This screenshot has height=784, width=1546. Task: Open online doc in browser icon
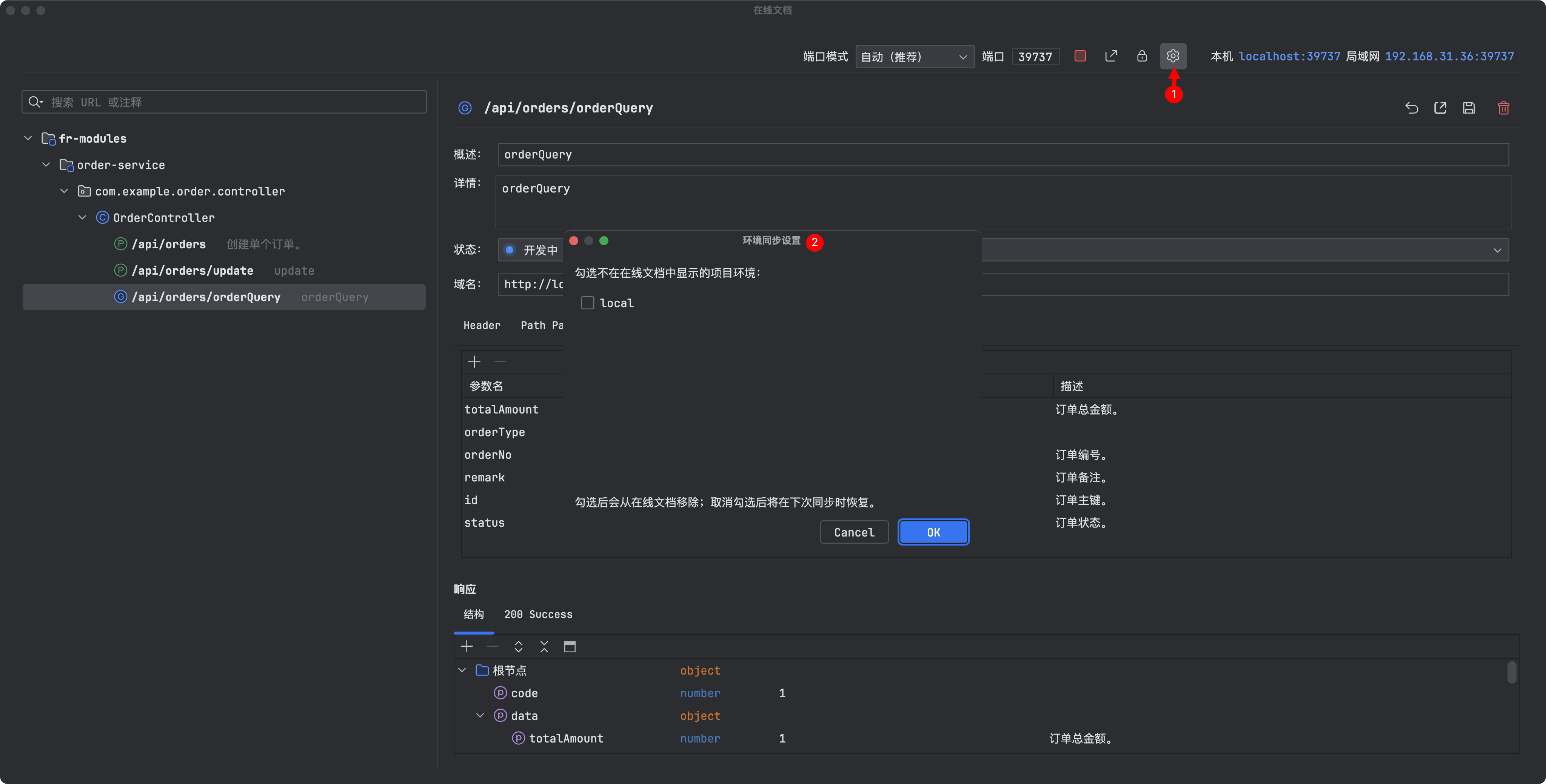tap(1111, 56)
